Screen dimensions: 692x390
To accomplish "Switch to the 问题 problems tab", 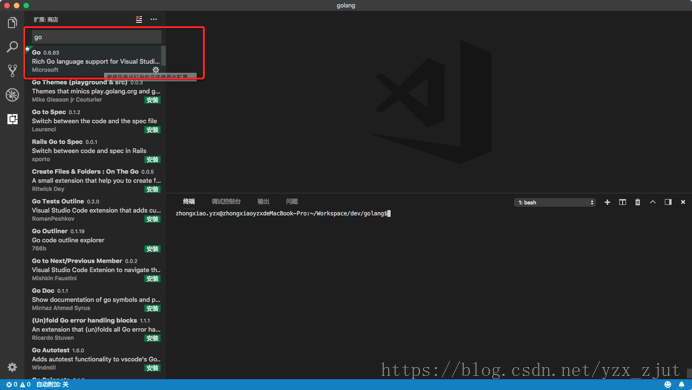I will point(292,202).
